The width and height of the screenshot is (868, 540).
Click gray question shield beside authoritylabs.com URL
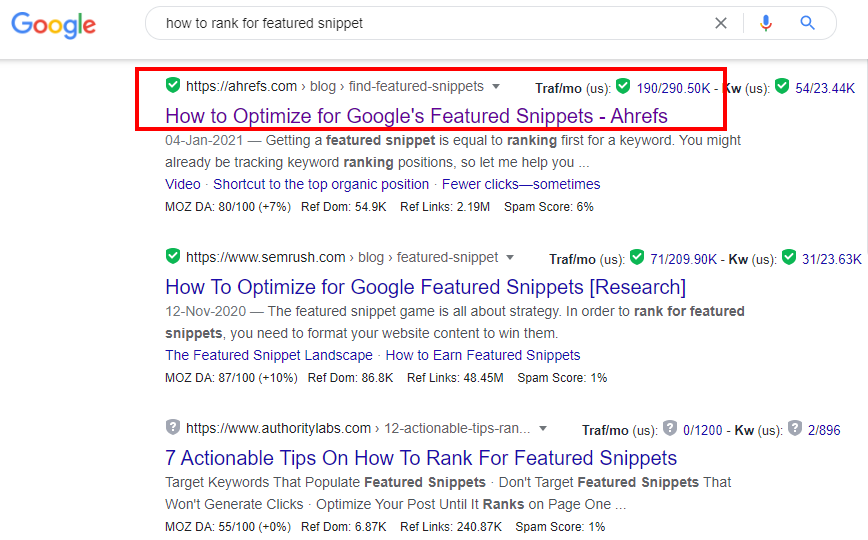pyautogui.click(x=173, y=427)
